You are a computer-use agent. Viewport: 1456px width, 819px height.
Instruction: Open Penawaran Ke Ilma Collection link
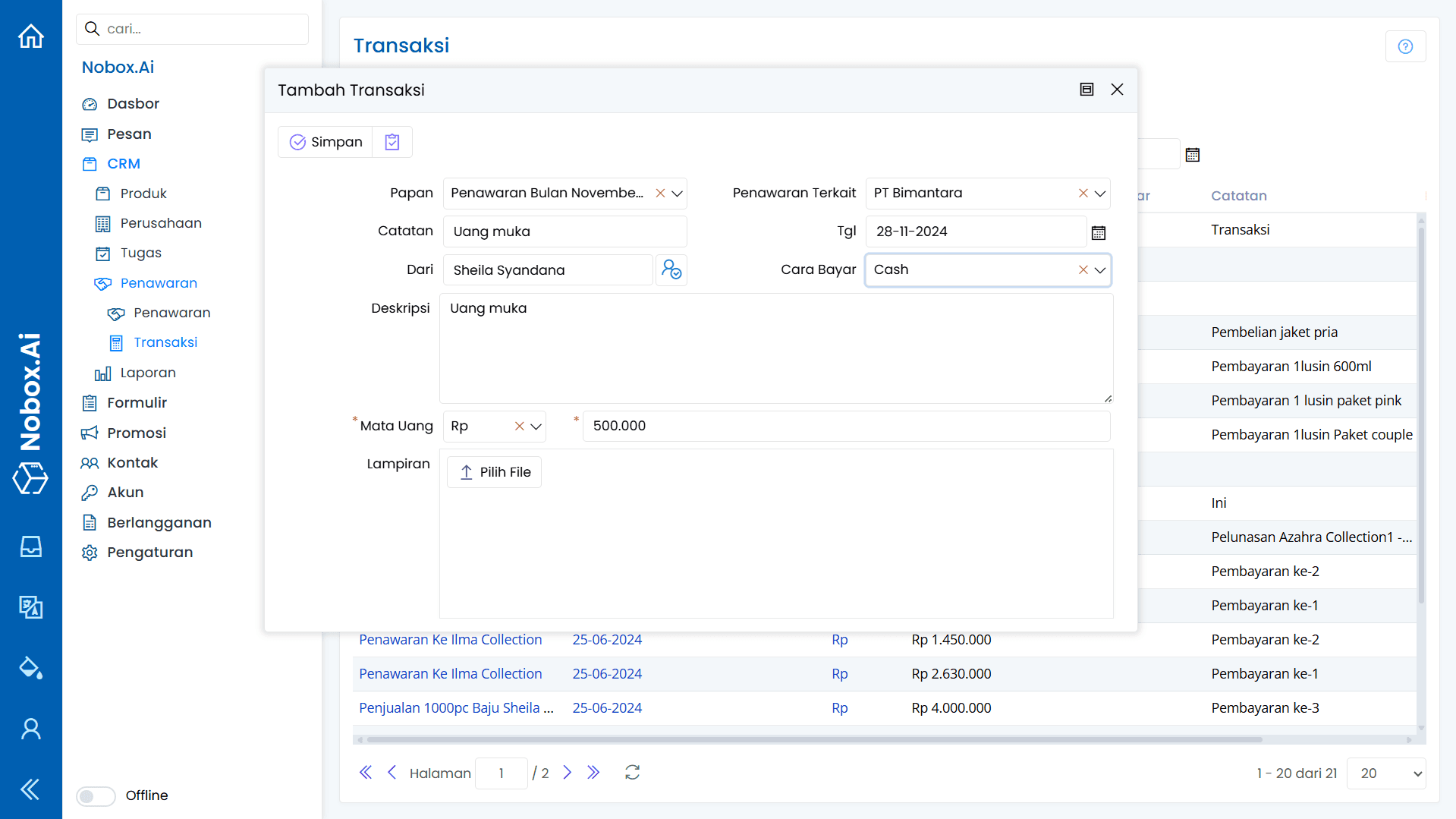pos(451,639)
